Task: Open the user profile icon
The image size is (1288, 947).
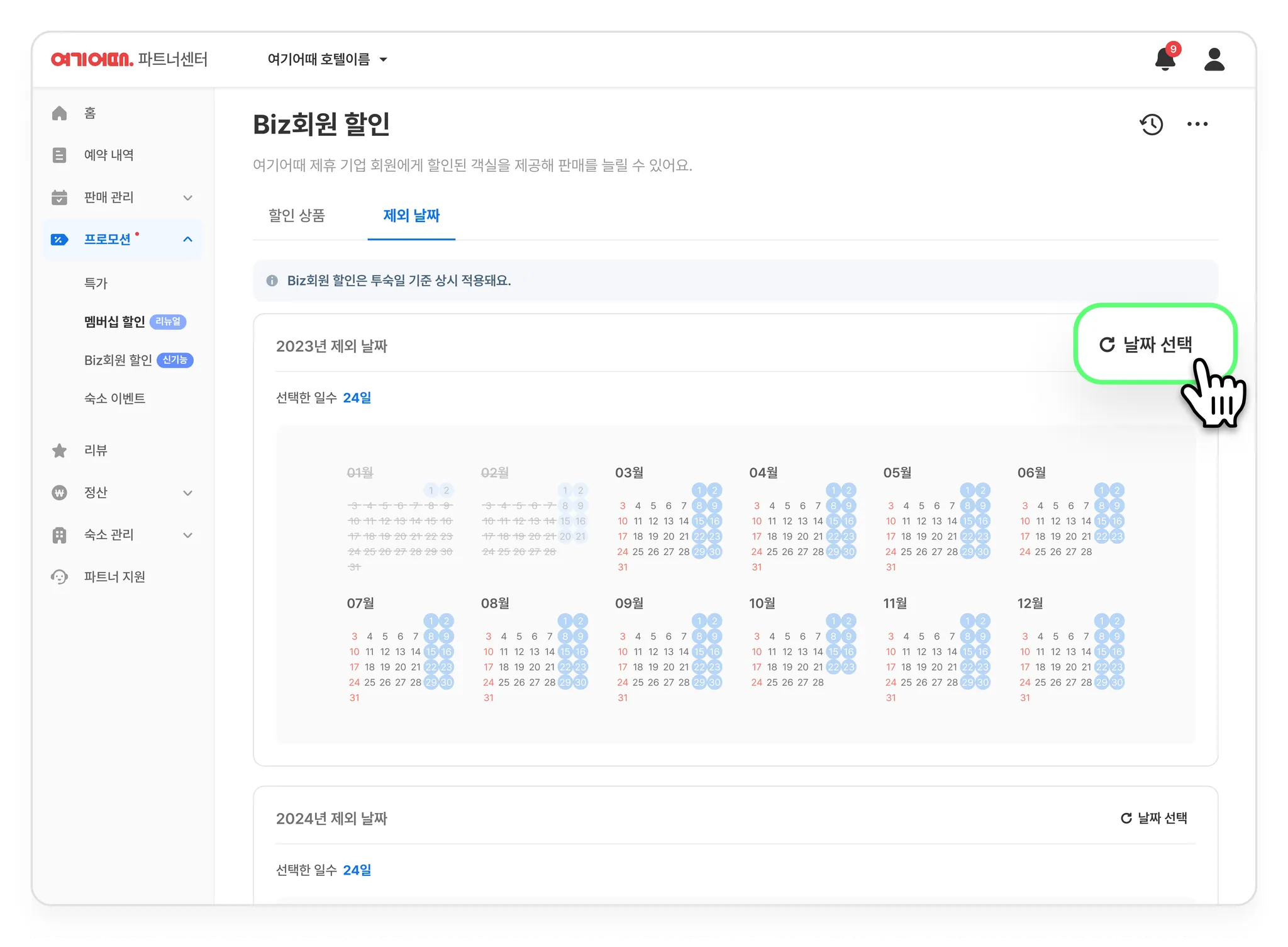Action: tap(1214, 60)
